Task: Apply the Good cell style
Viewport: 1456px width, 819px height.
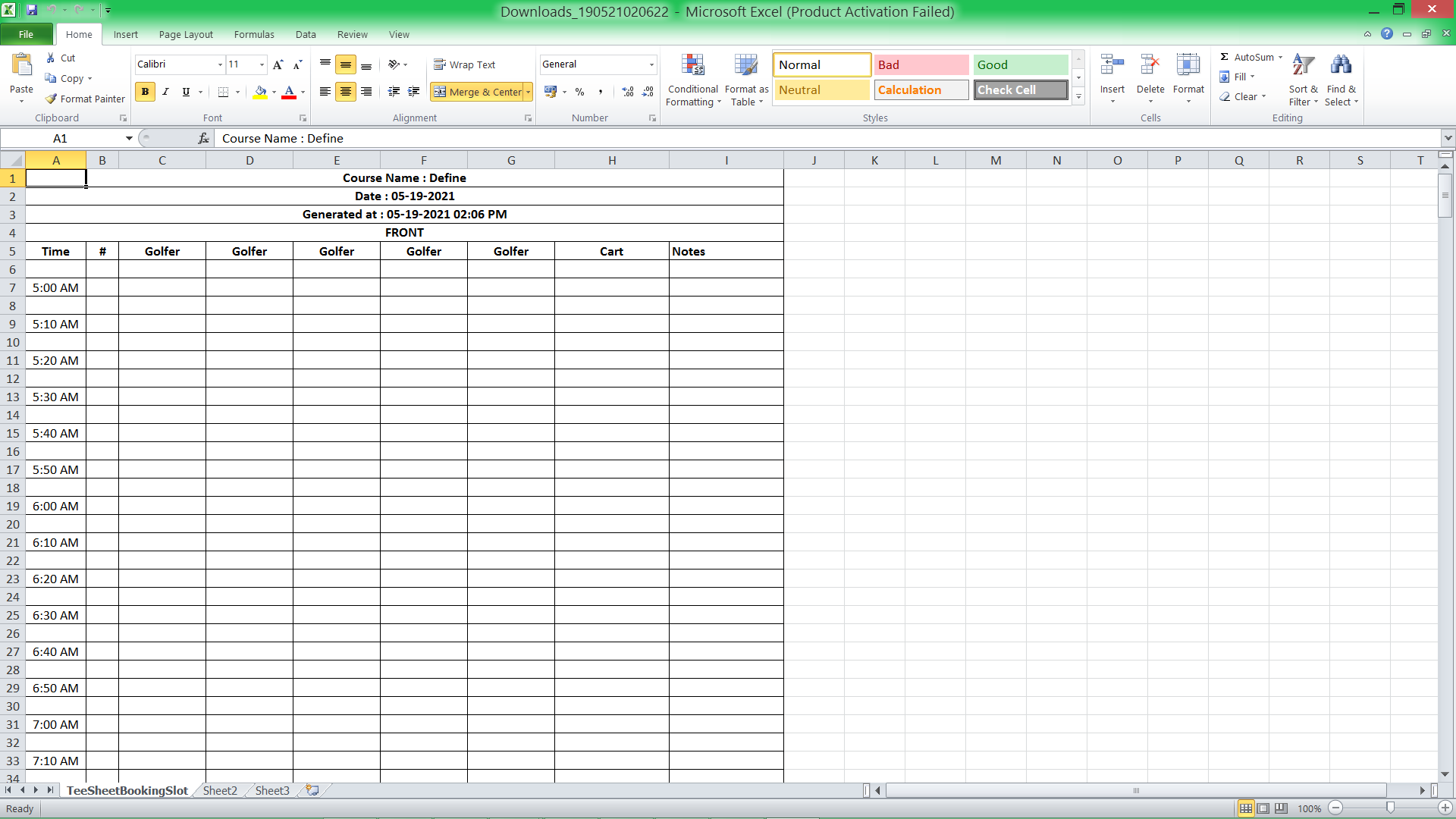Action: point(1020,65)
